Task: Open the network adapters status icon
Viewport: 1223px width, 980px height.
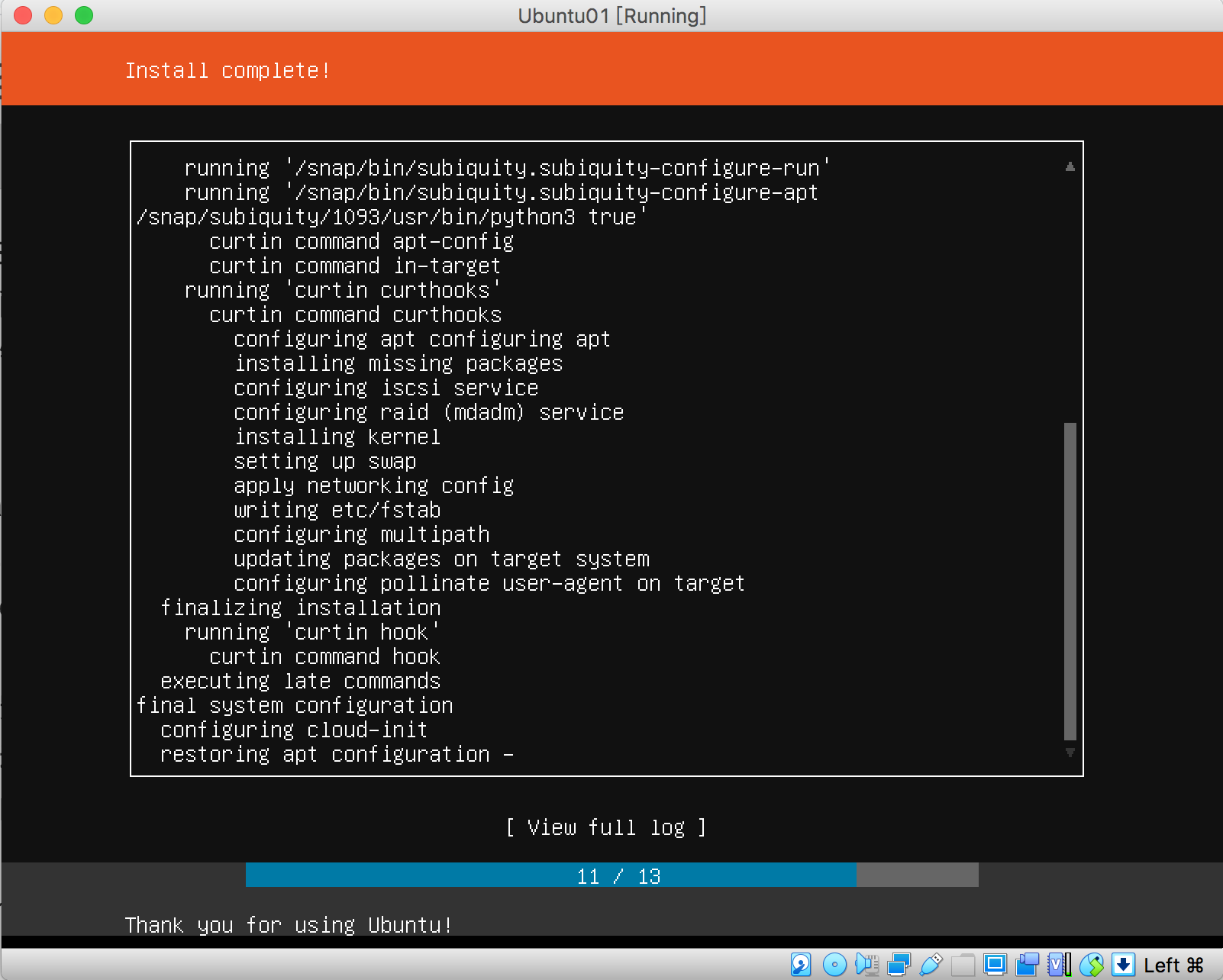Action: (899, 965)
